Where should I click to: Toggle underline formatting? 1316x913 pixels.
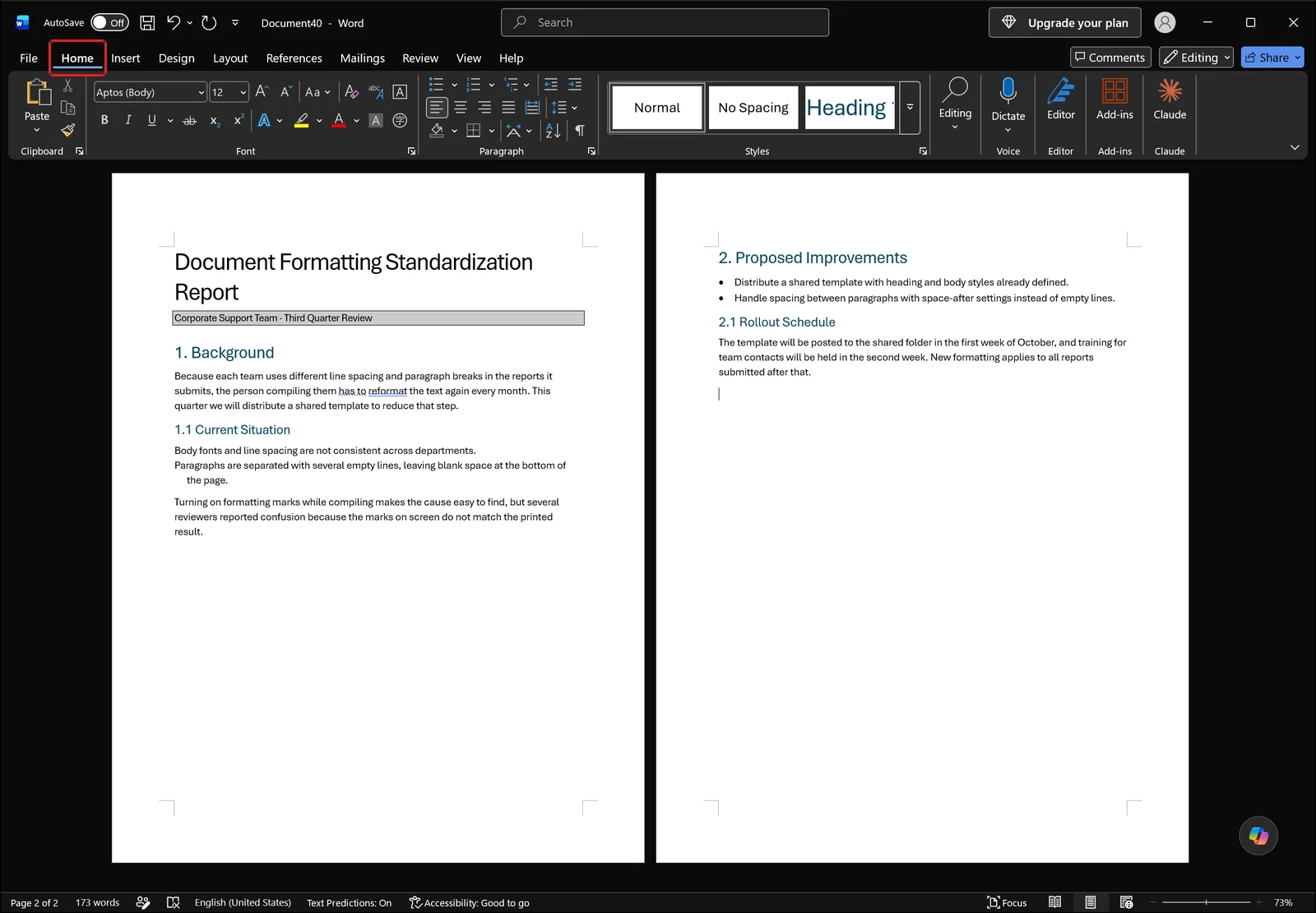(x=151, y=120)
